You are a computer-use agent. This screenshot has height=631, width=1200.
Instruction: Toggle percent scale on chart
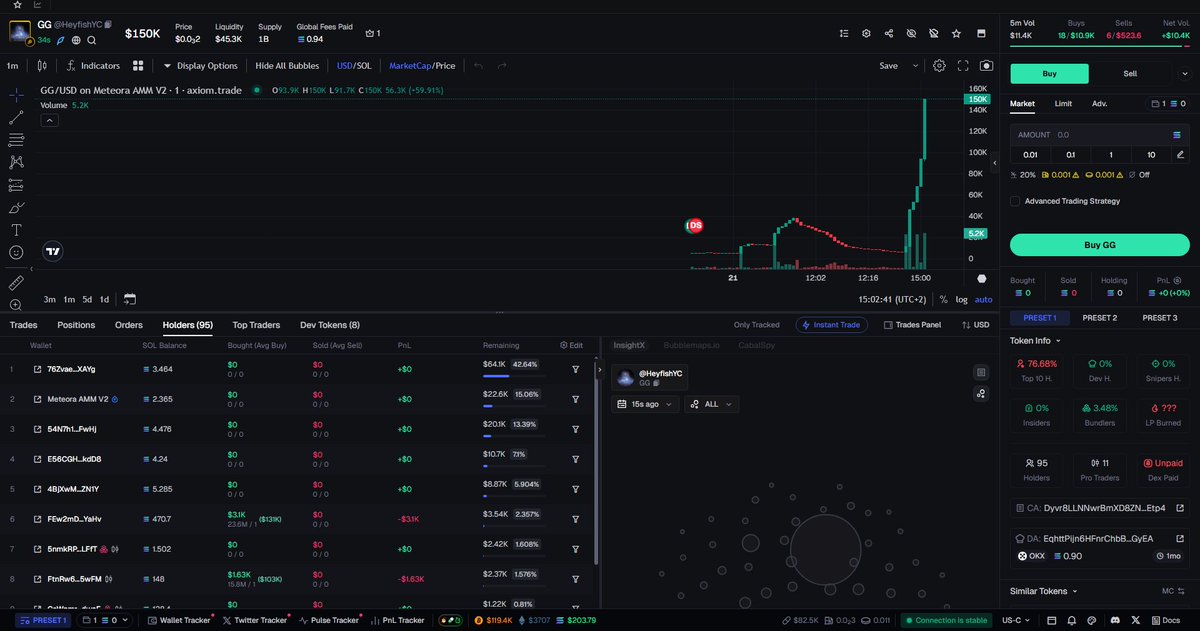click(x=943, y=299)
